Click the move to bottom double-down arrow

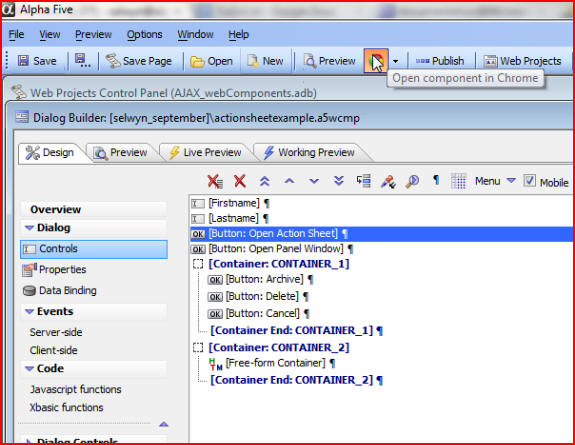(x=338, y=181)
